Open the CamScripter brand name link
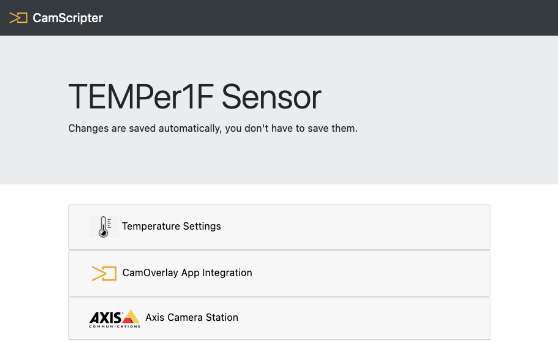The width and height of the screenshot is (558, 364). click(68, 18)
